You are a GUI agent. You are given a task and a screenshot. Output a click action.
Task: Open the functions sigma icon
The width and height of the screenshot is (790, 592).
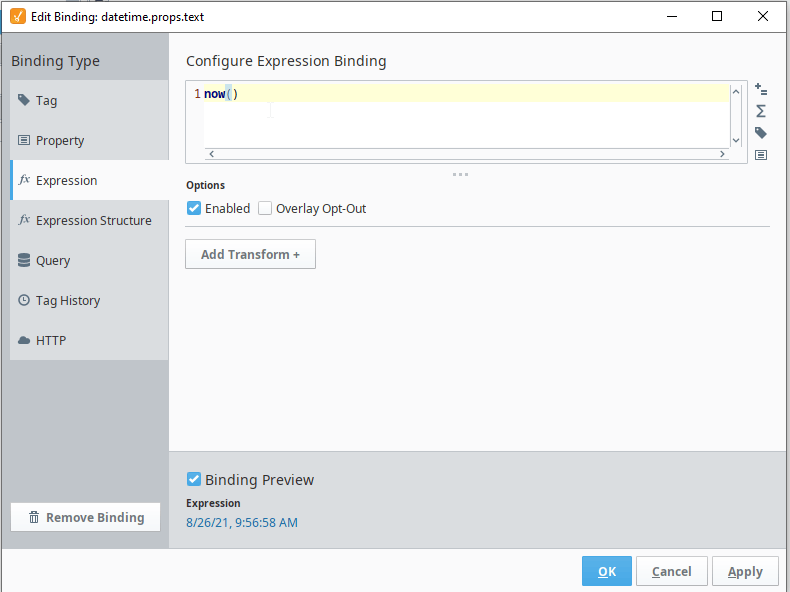point(761,111)
